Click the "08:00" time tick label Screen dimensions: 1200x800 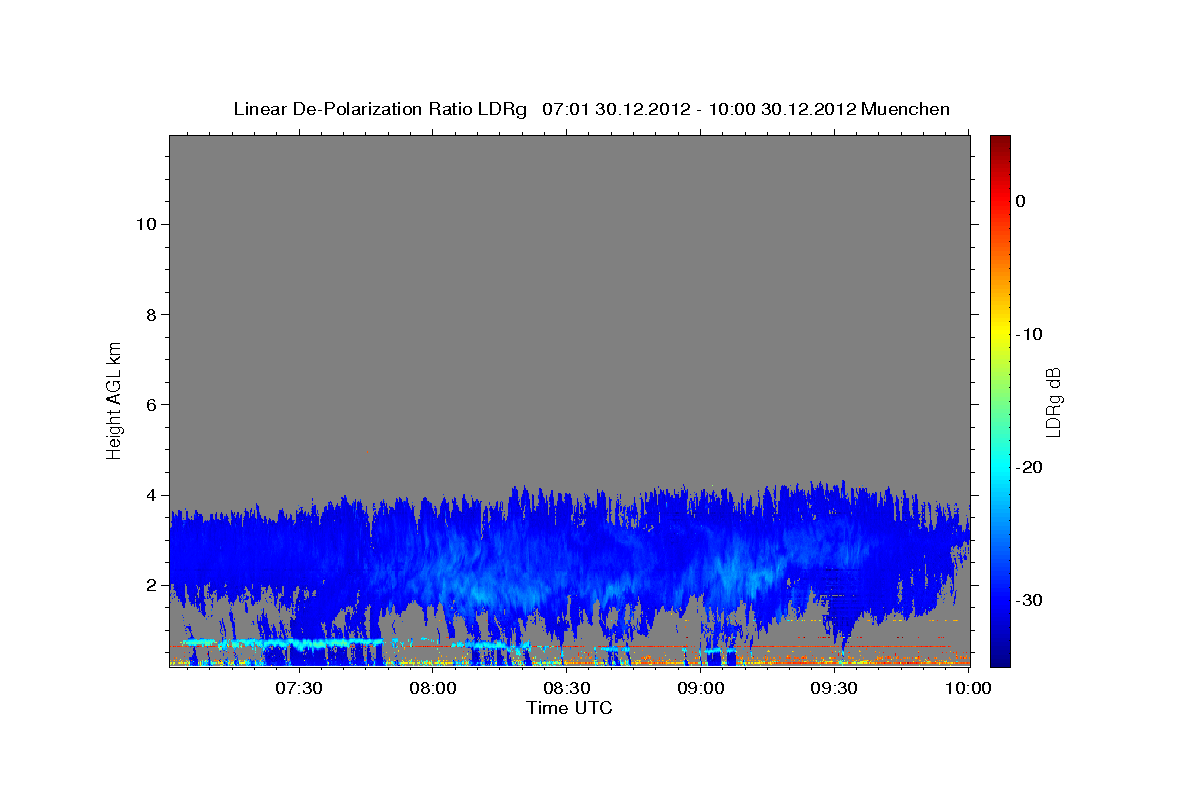tap(433, 688)
